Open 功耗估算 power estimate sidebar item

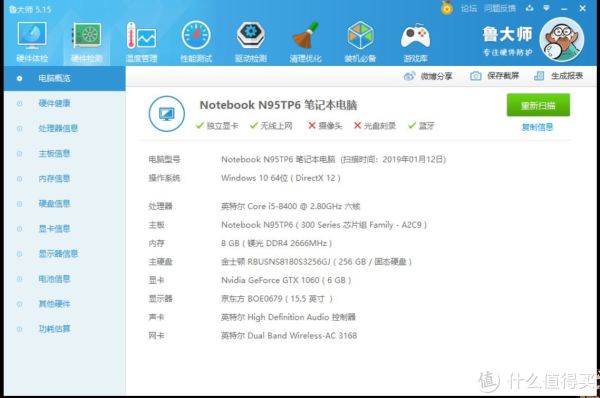click(x=54, y=329)
